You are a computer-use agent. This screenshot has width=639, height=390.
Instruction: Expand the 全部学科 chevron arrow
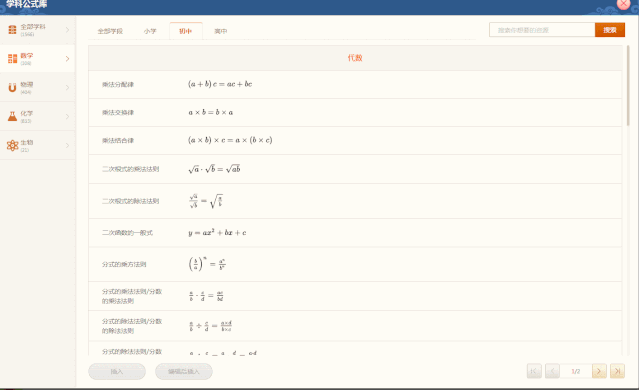pos(67,30)
